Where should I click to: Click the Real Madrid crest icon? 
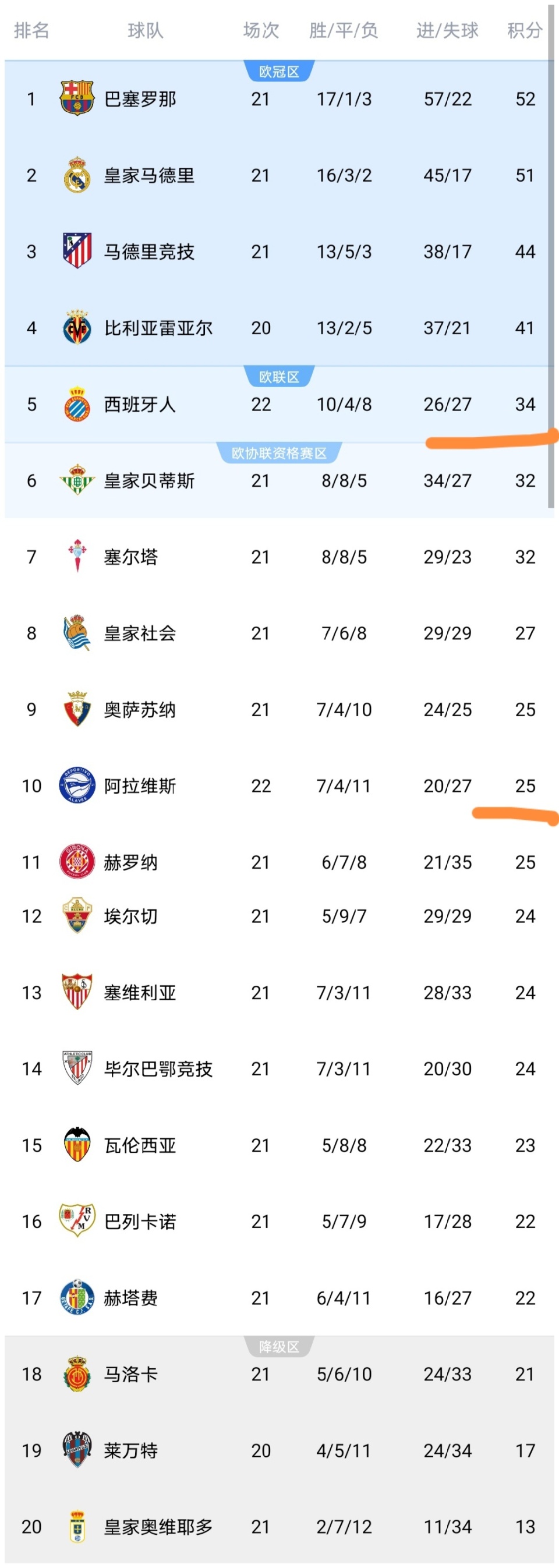point(77,175)
